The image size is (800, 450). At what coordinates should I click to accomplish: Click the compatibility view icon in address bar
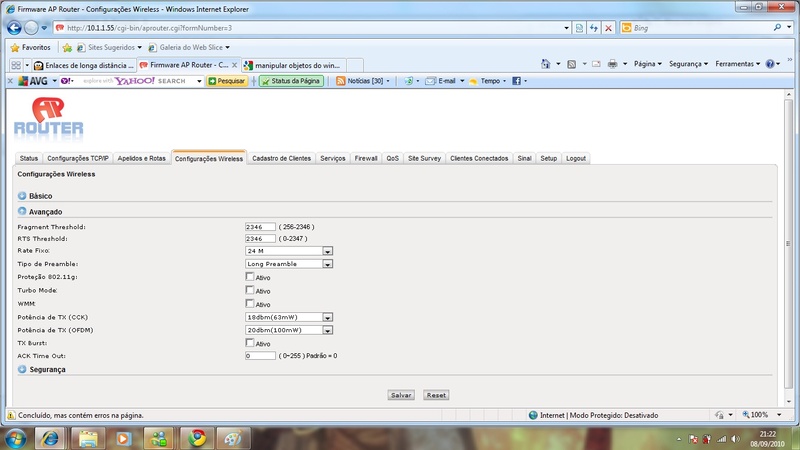click(579, 28)
